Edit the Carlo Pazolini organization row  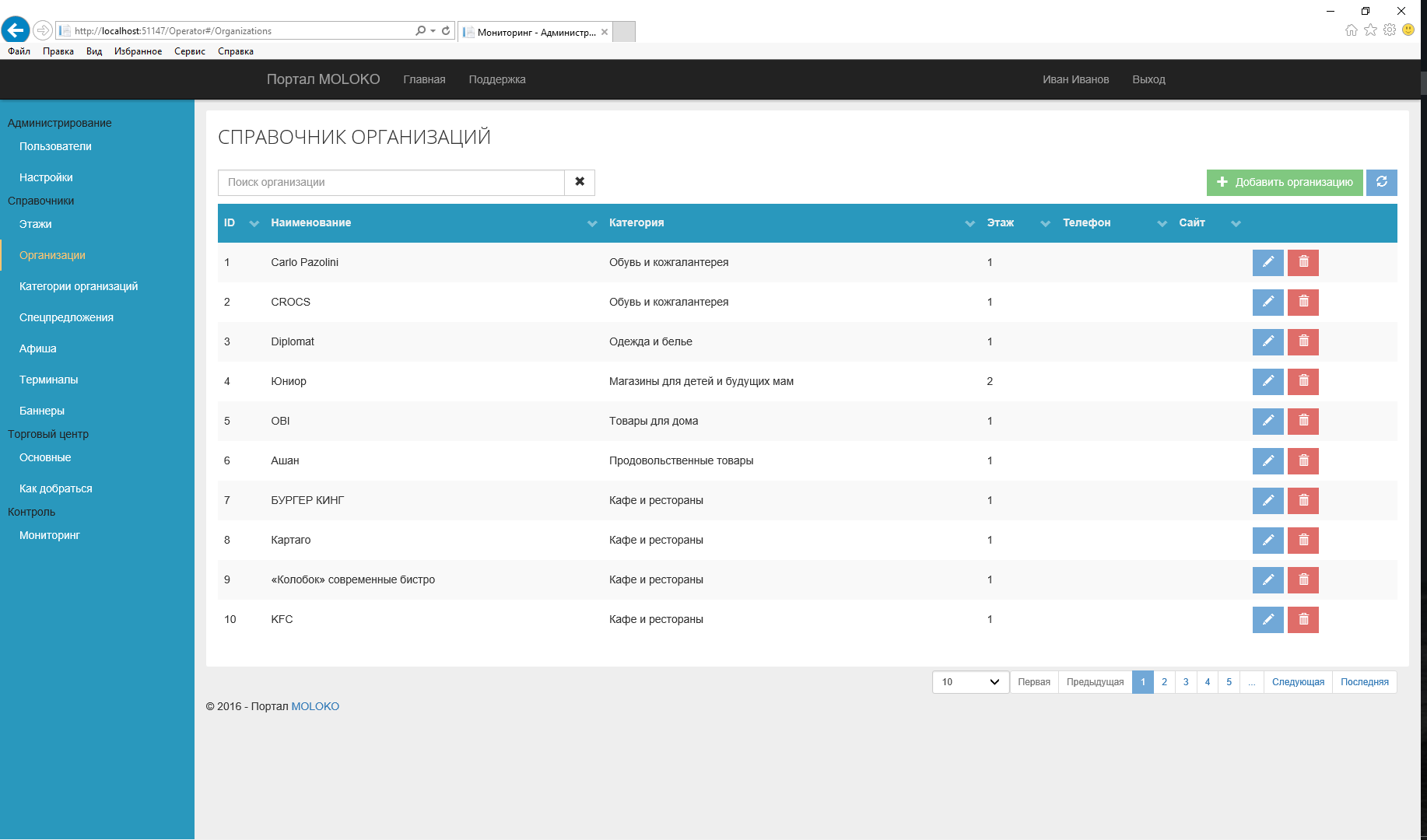pos(1267,262)
